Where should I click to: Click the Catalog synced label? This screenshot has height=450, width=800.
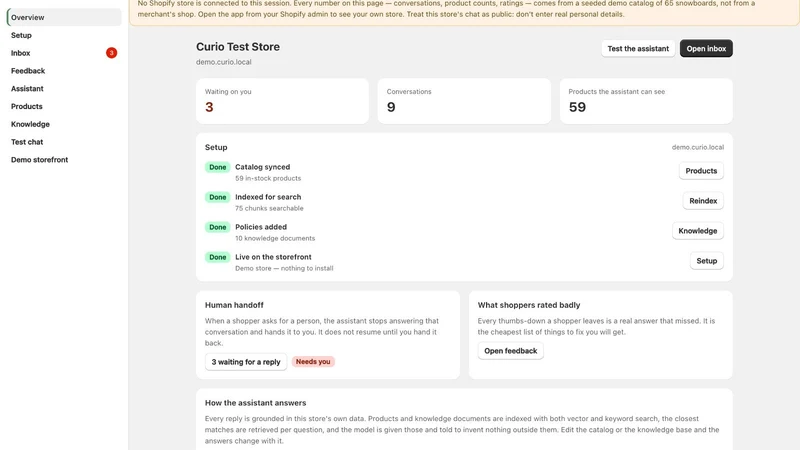(262, 167)
